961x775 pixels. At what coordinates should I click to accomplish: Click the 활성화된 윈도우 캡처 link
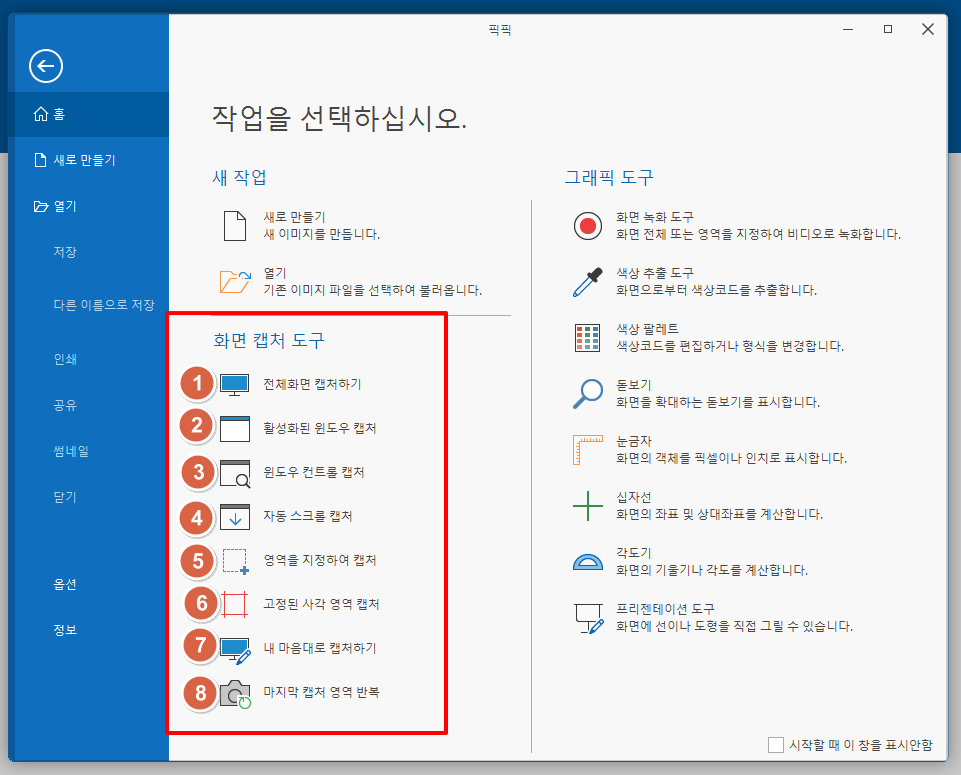click(320, 428)
